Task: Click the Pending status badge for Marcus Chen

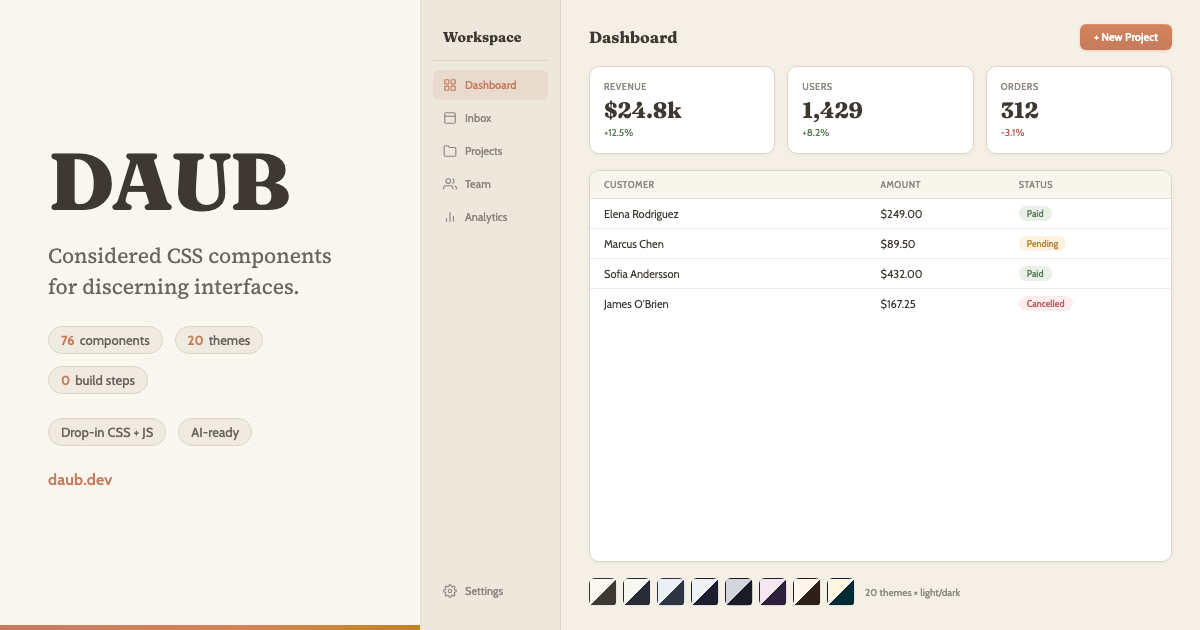Action: click(x=1042, y=244)
